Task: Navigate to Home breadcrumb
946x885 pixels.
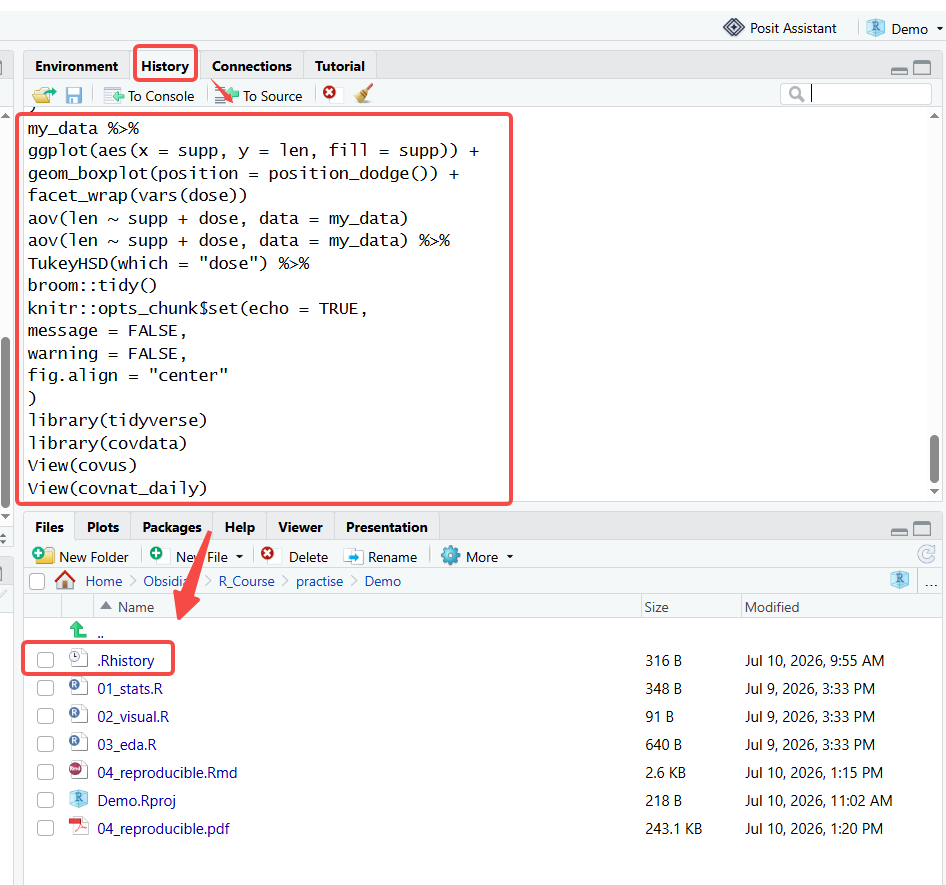Action: tap(104, 582)
